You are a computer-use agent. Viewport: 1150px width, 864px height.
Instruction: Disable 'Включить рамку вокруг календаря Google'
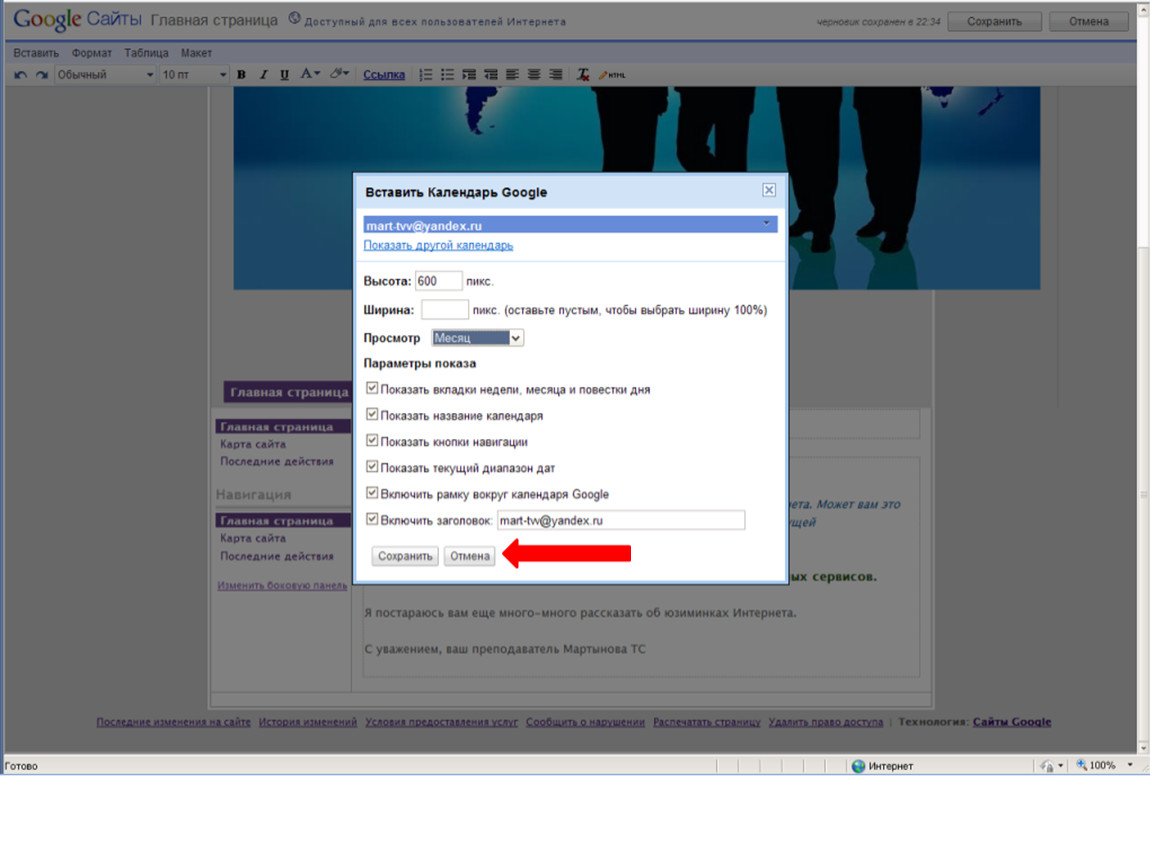click(x=372, y=493)
